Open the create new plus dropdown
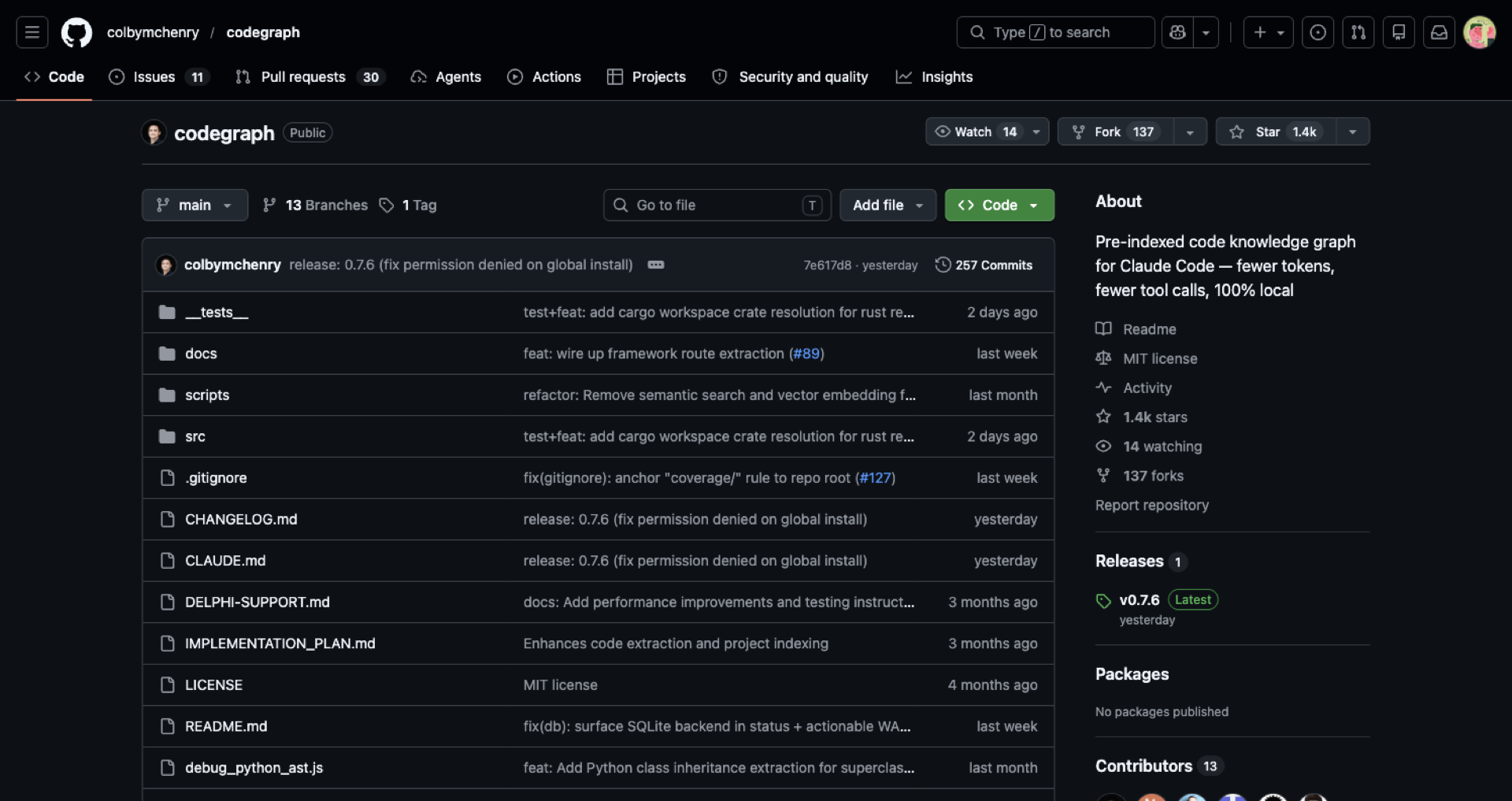Viewport: 1512px width, 801px height. coord(1268,32)
